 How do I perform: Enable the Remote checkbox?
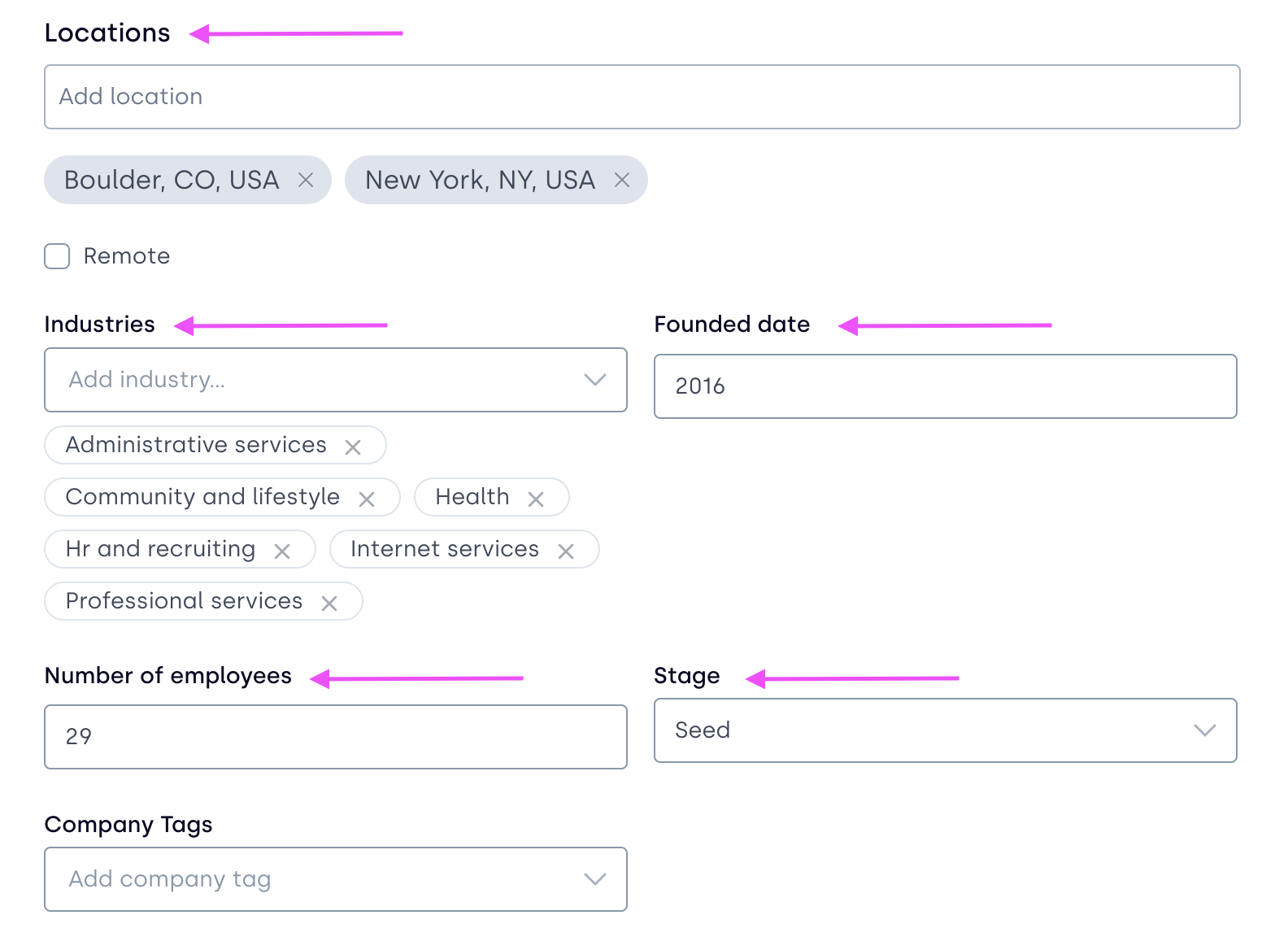[57, 256]
